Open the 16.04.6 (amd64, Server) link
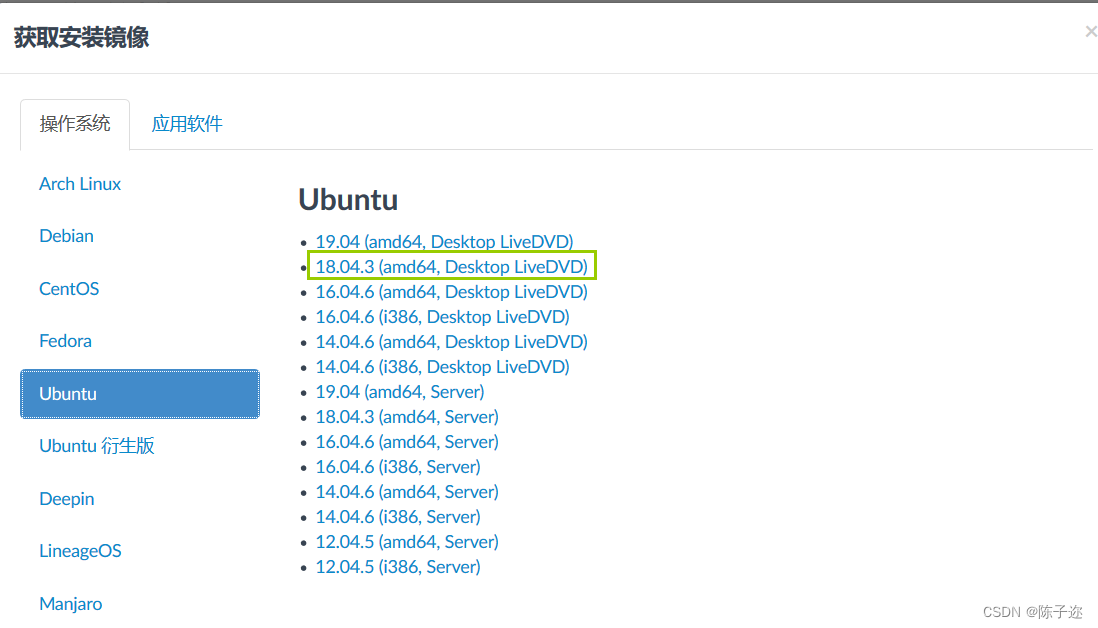The image size is (1098, 628). [407, 442]
